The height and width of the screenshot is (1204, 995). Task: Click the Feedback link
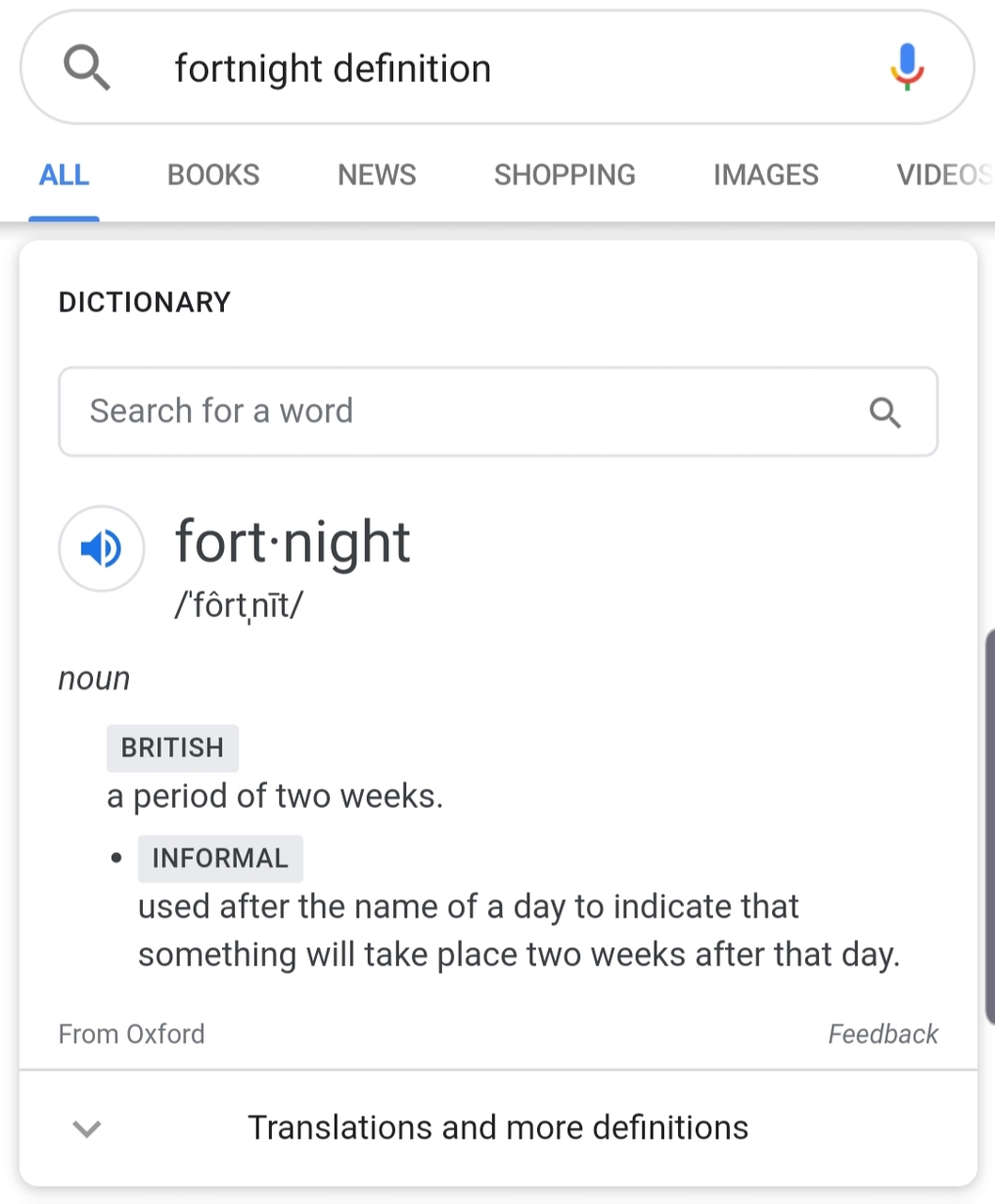882,1034
